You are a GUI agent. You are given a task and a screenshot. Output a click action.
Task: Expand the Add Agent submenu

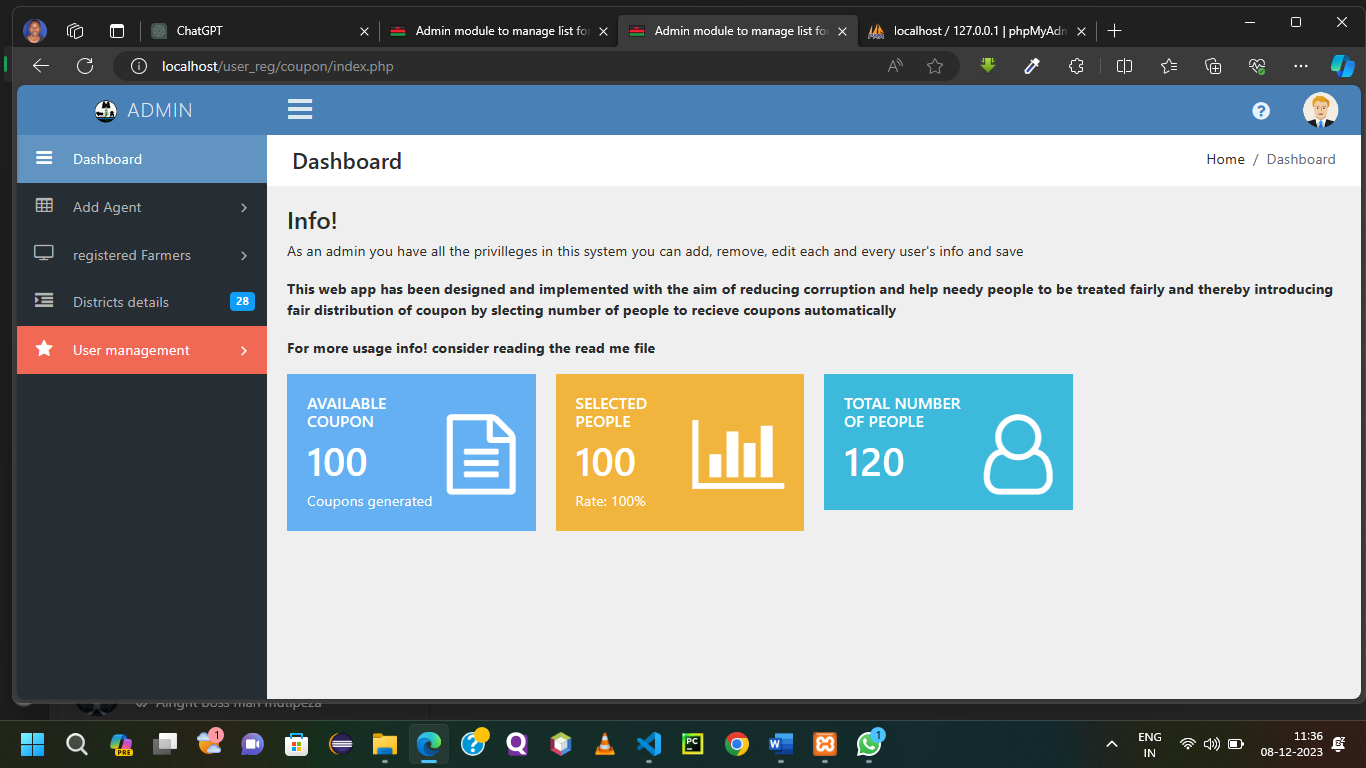pos(243,207)
